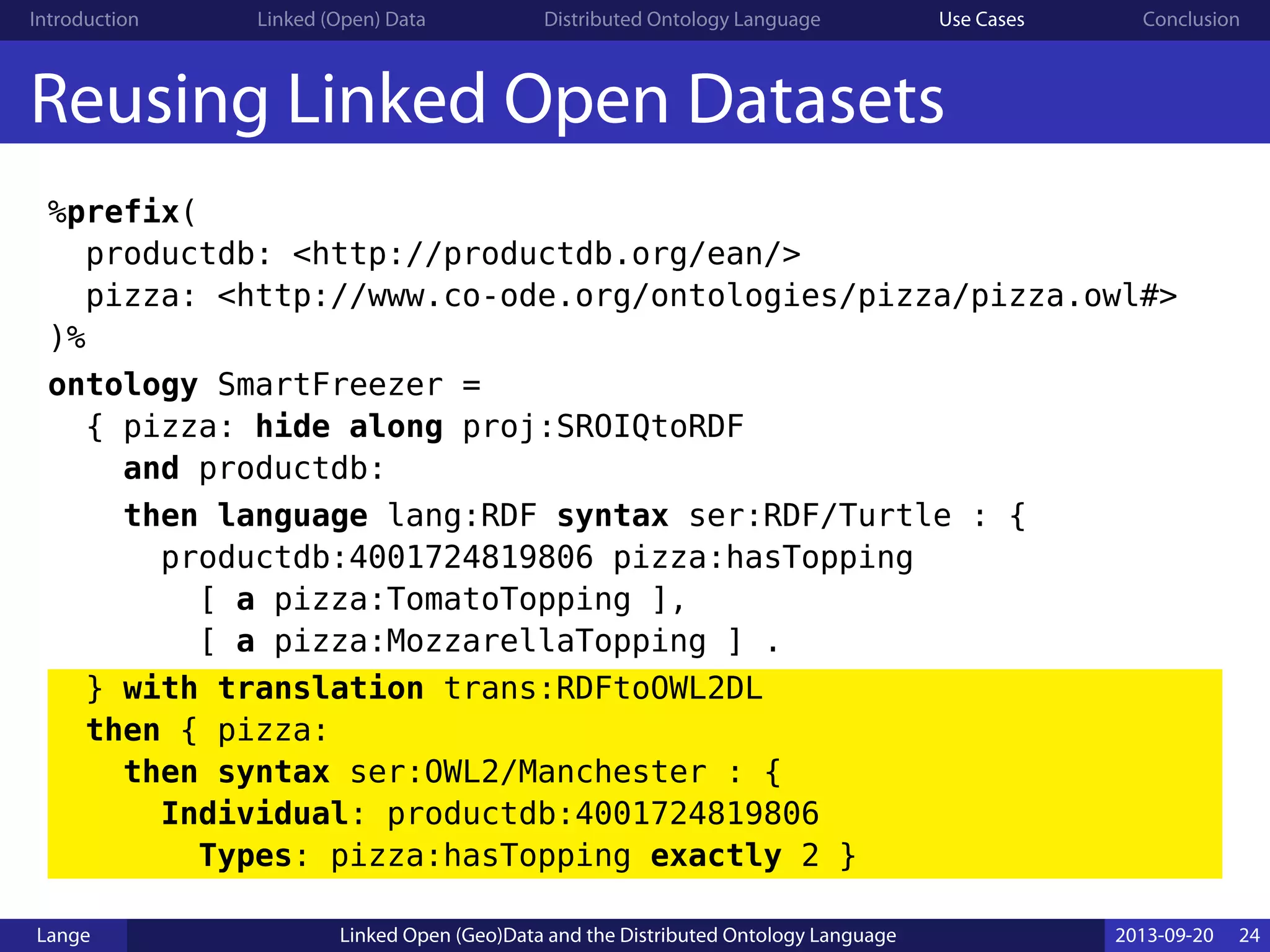The height and width of the screenshot is (952, 1270).
Task: Click the Individual: productdb:4001724819806 line
Action: click(x=490, y=814)
